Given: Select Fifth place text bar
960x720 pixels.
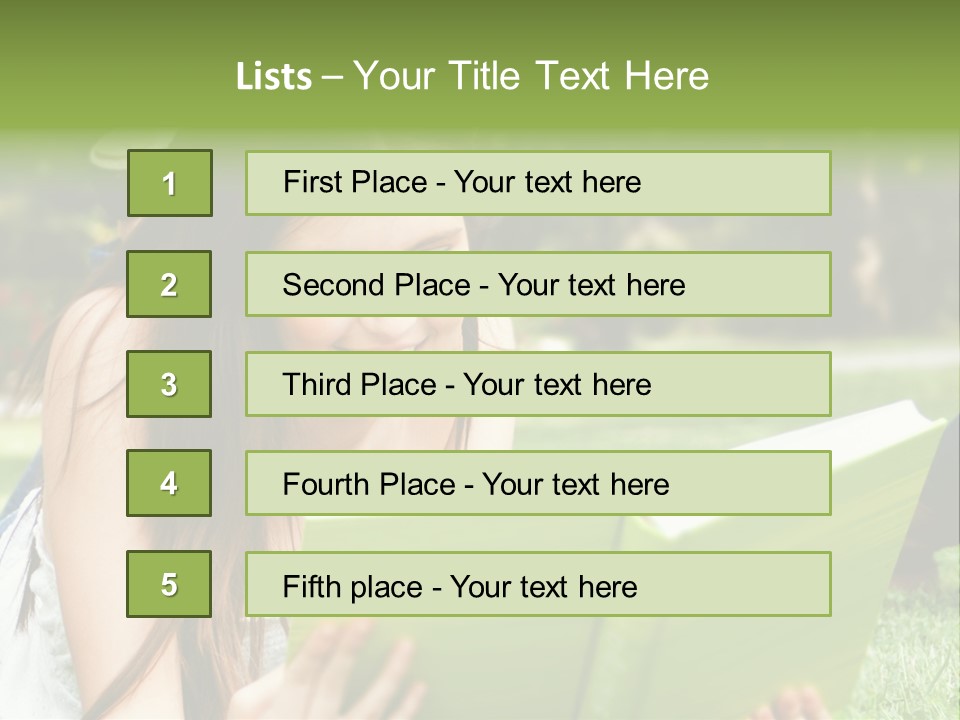Looking at the screenshot, I should [538, 584].
